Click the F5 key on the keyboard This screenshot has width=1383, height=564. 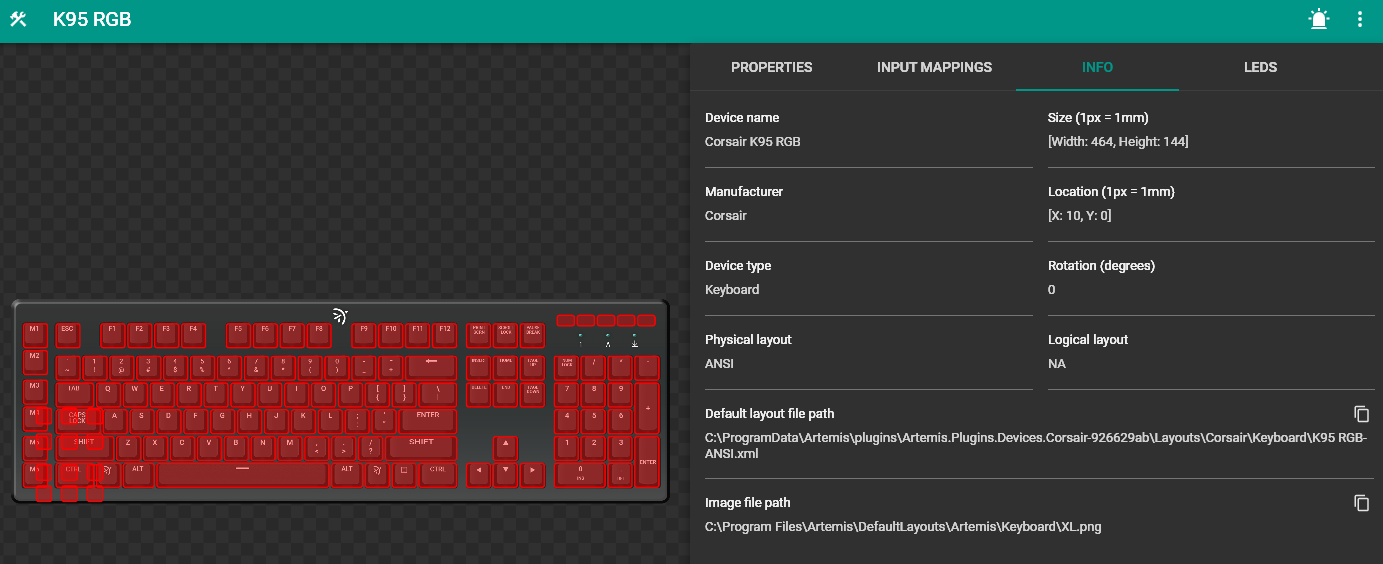(238, 334)
